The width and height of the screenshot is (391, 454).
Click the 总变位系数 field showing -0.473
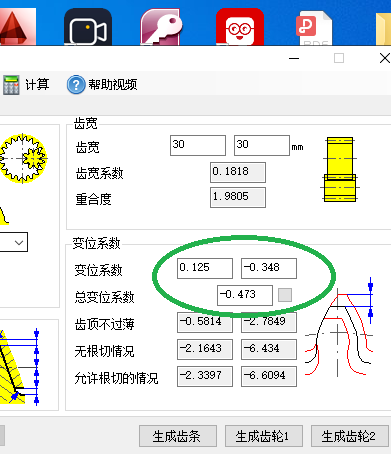pyautogui.click(x=245, y=295)
